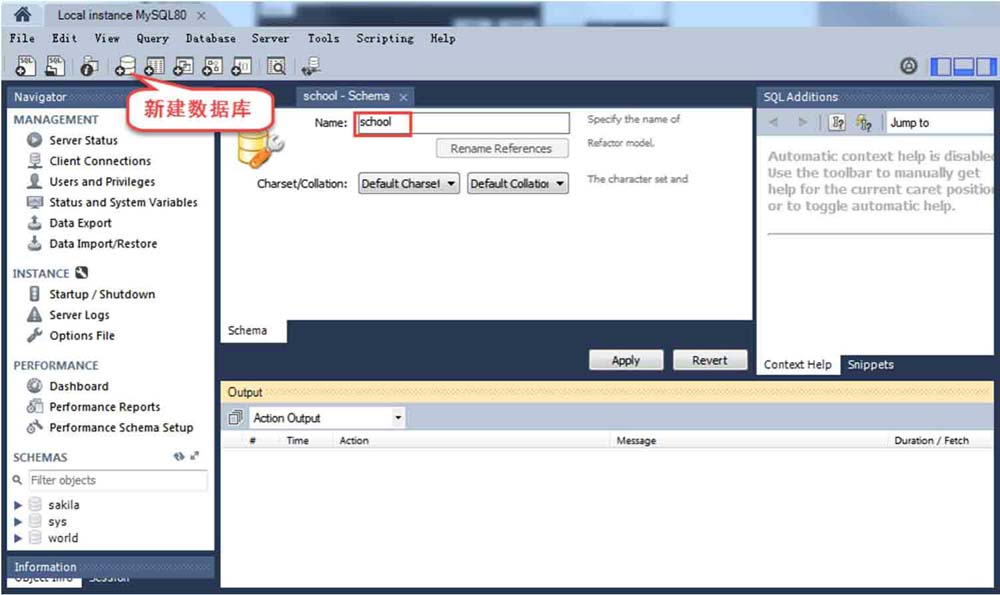Open Startup / Shutdown
Image resolution: width=1000 pixels, height=595 pixels.
pyautogui.click(x=102, y=294)
